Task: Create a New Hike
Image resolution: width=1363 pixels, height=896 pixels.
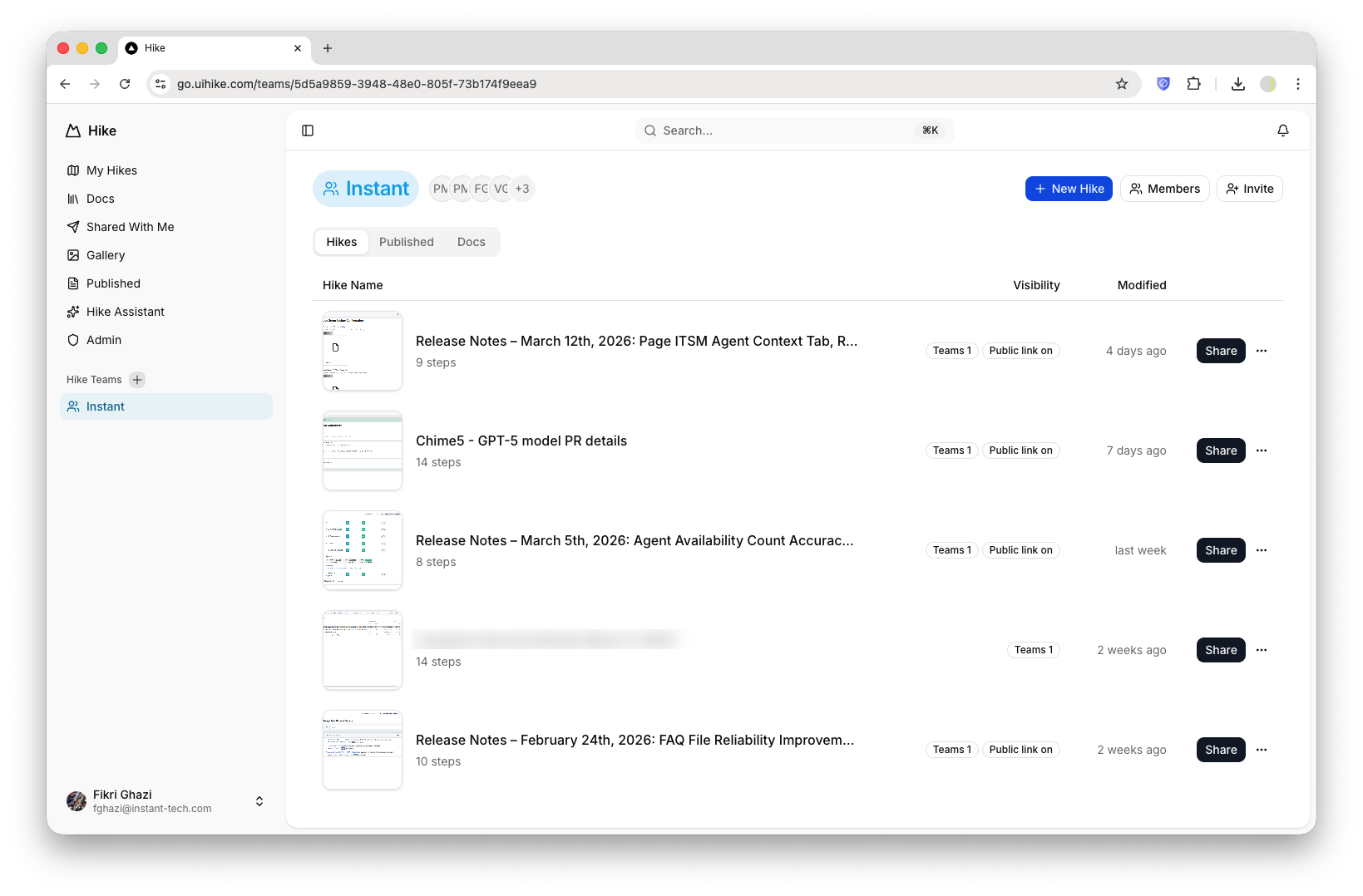Action: click(1069, 188)
